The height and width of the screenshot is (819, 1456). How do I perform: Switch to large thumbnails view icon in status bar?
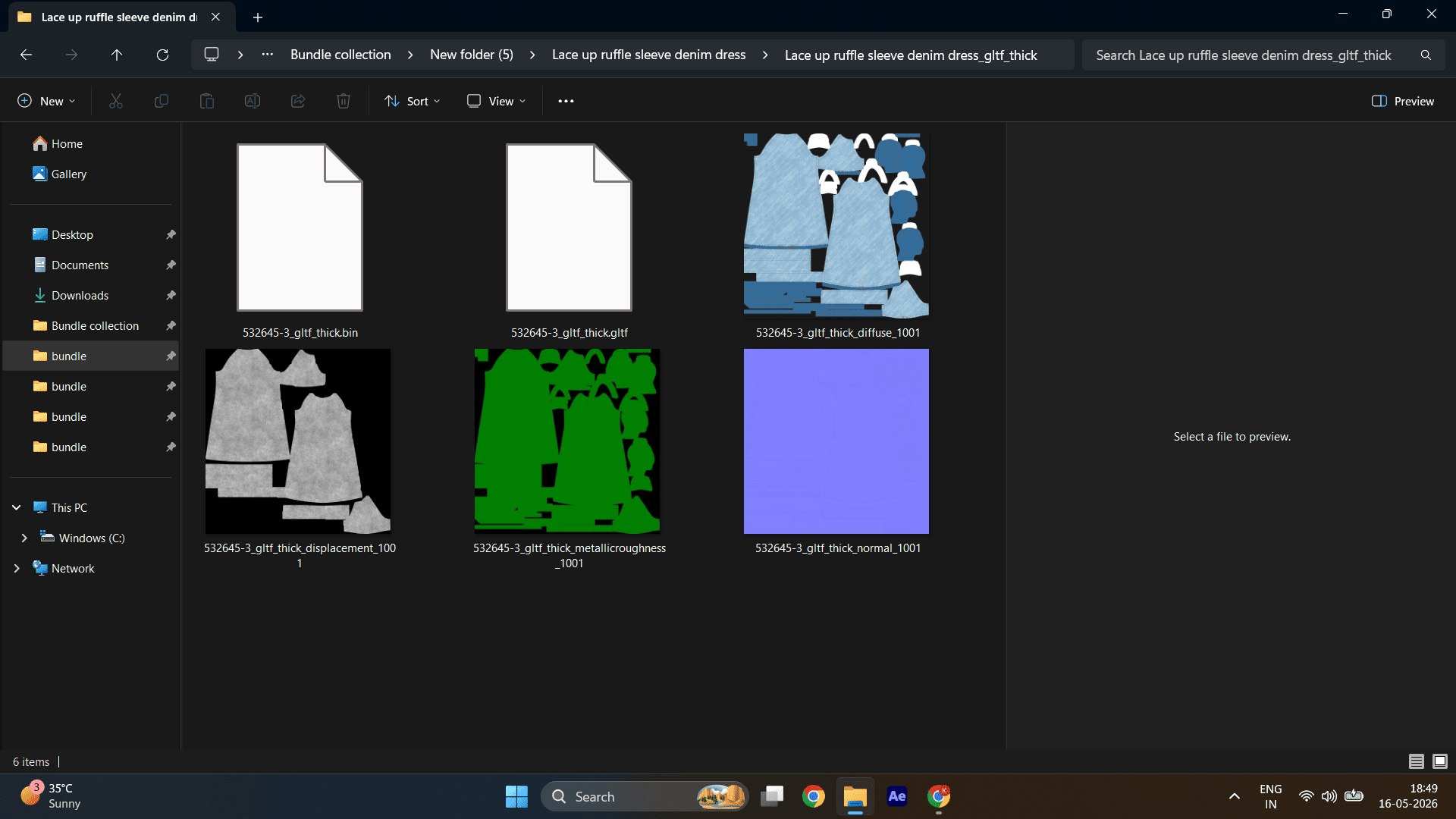(x=1440, y=761)
